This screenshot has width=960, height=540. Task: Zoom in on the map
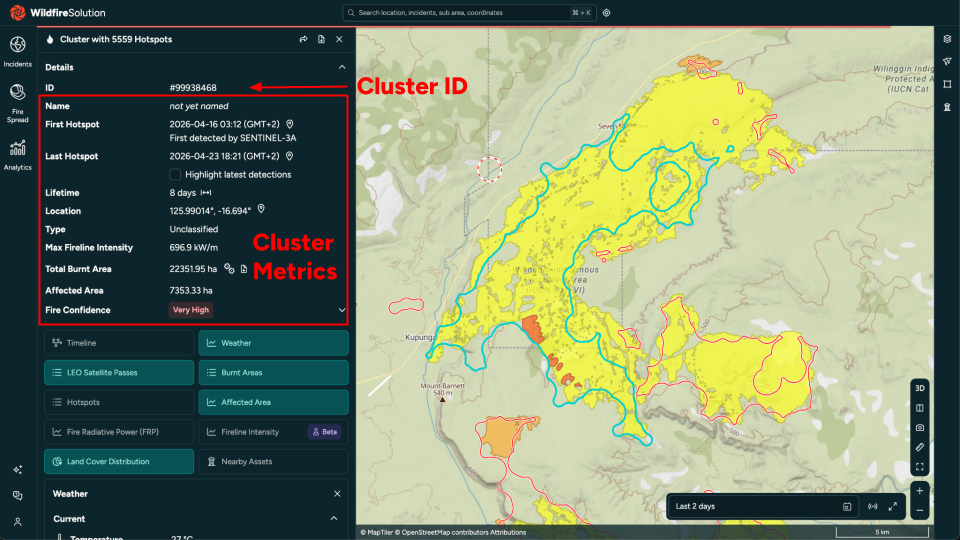coord(920,490)
